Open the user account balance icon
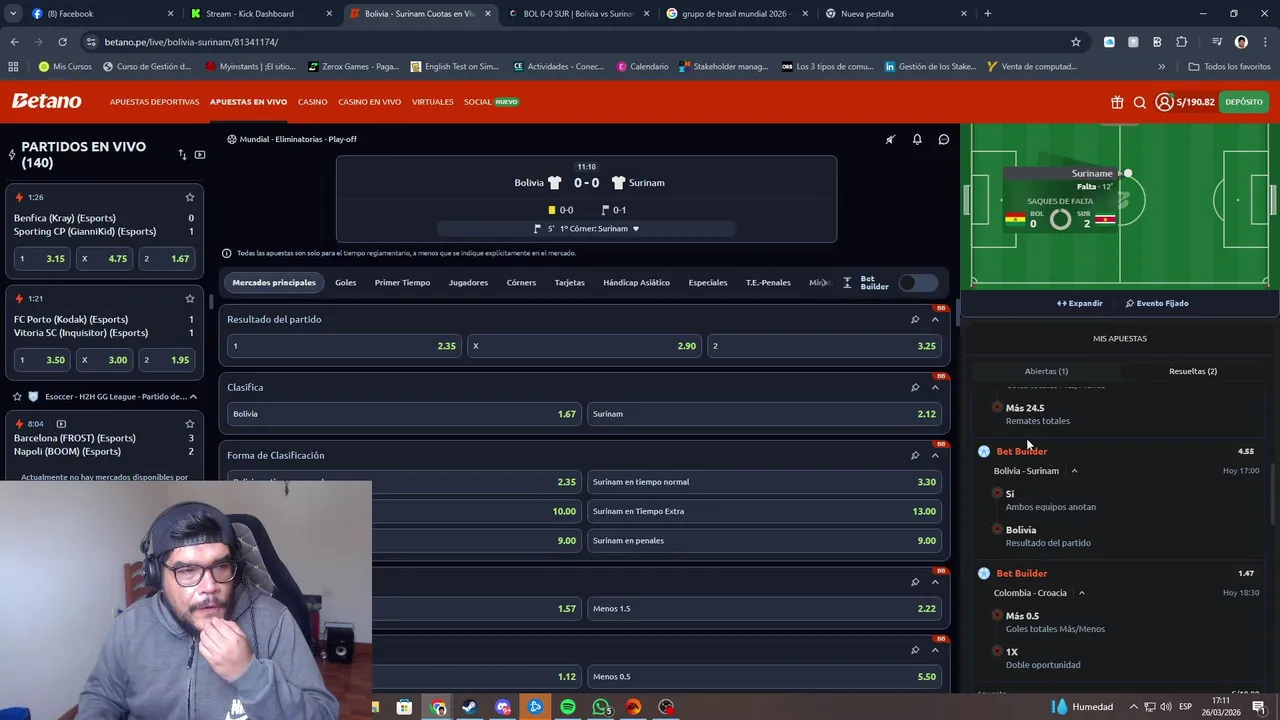Image resolution: width=1280 pixels, height=720 pixels. coord(1164,102)
